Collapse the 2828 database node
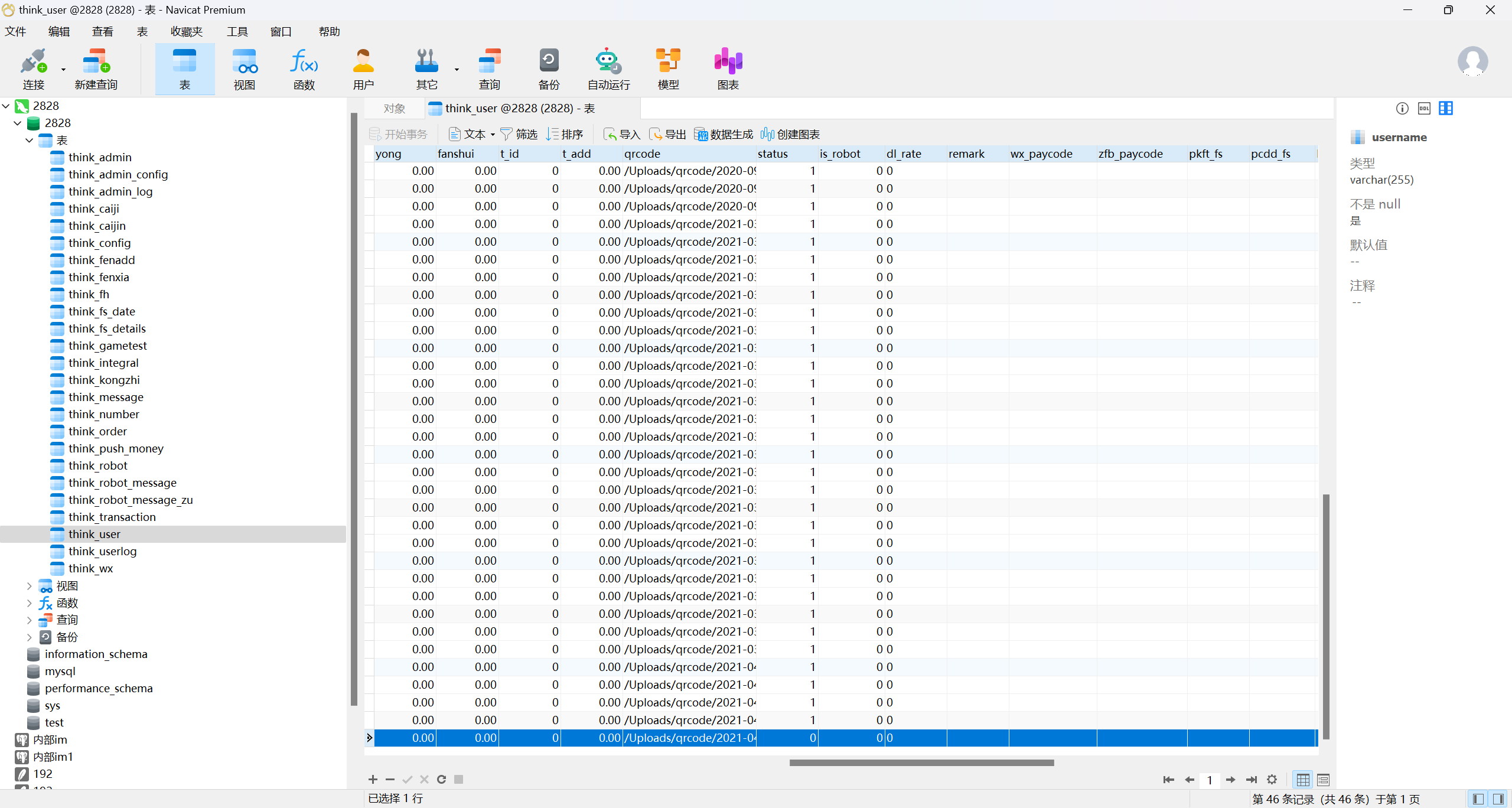 [x=18, y=123]
